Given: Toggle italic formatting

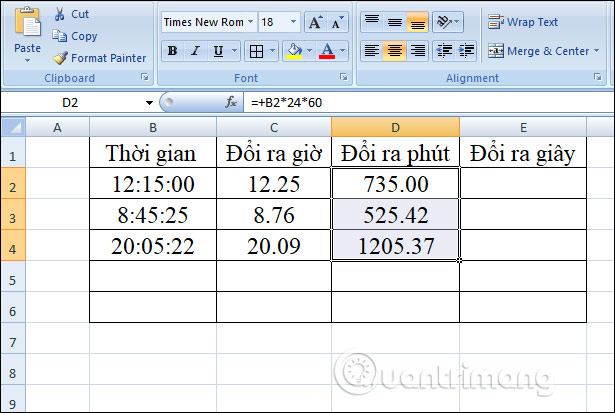Looking at the screenshot, I should pos(195,51).
